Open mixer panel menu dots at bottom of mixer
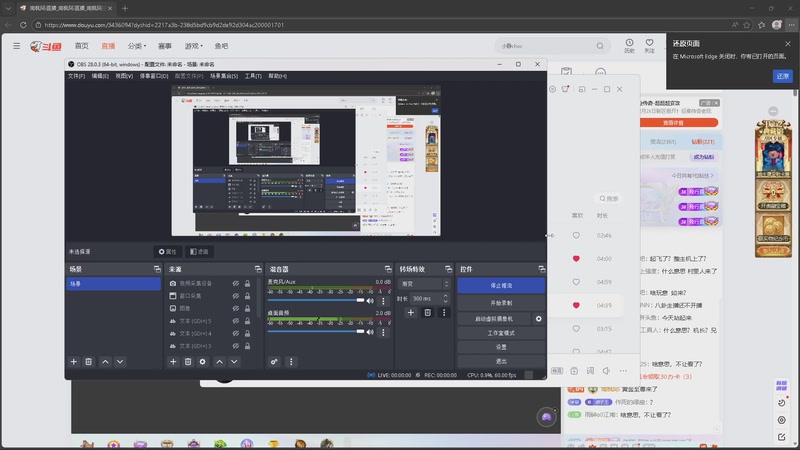 pos(291,362)
